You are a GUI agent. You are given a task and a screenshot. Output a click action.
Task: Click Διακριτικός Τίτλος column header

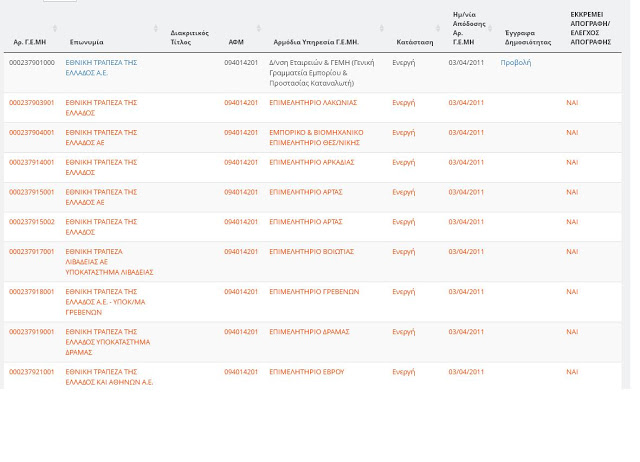[189, 37]
